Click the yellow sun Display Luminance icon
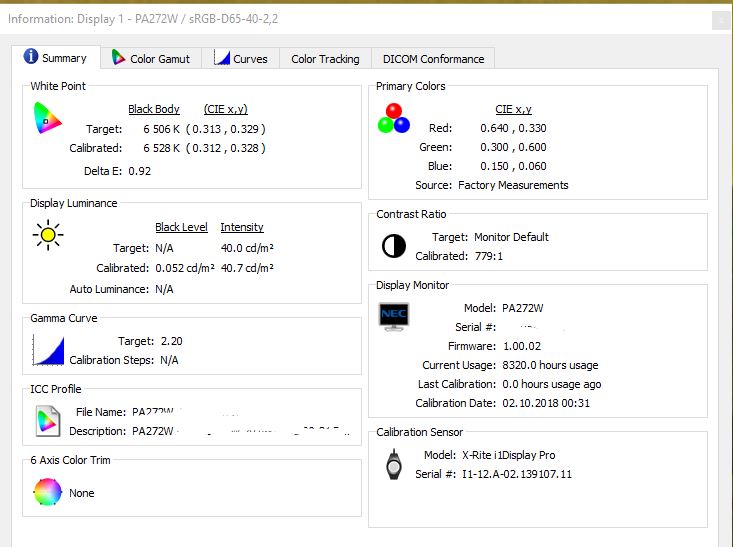Image resolution: width=733 pixels, height=547 pixels. [47, 236]
